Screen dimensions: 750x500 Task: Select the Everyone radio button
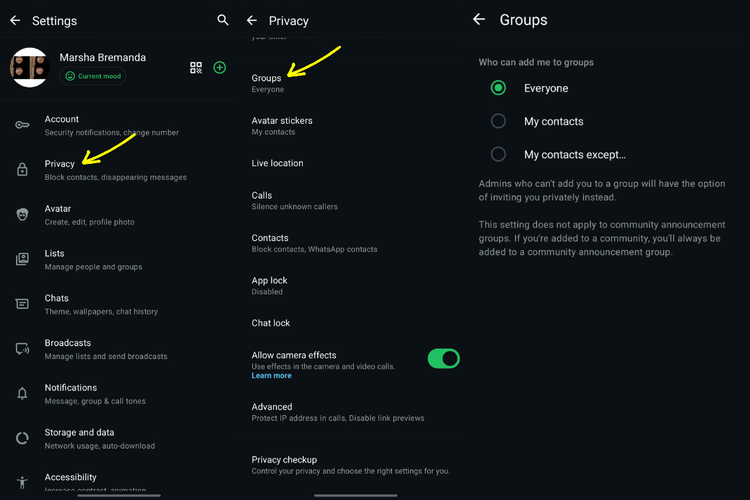(x=498, y=88)
